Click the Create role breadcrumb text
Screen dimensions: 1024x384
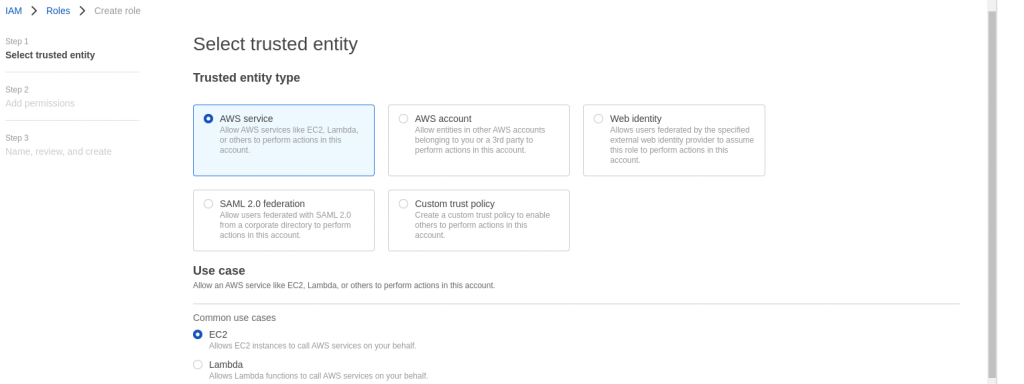pos(118,11)
